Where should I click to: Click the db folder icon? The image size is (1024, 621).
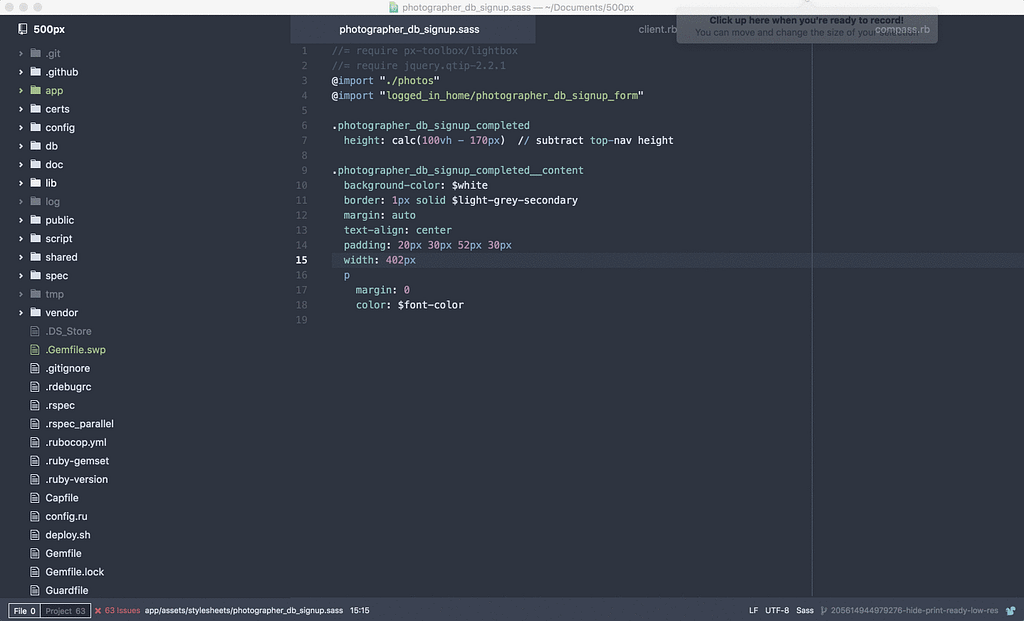35,146
